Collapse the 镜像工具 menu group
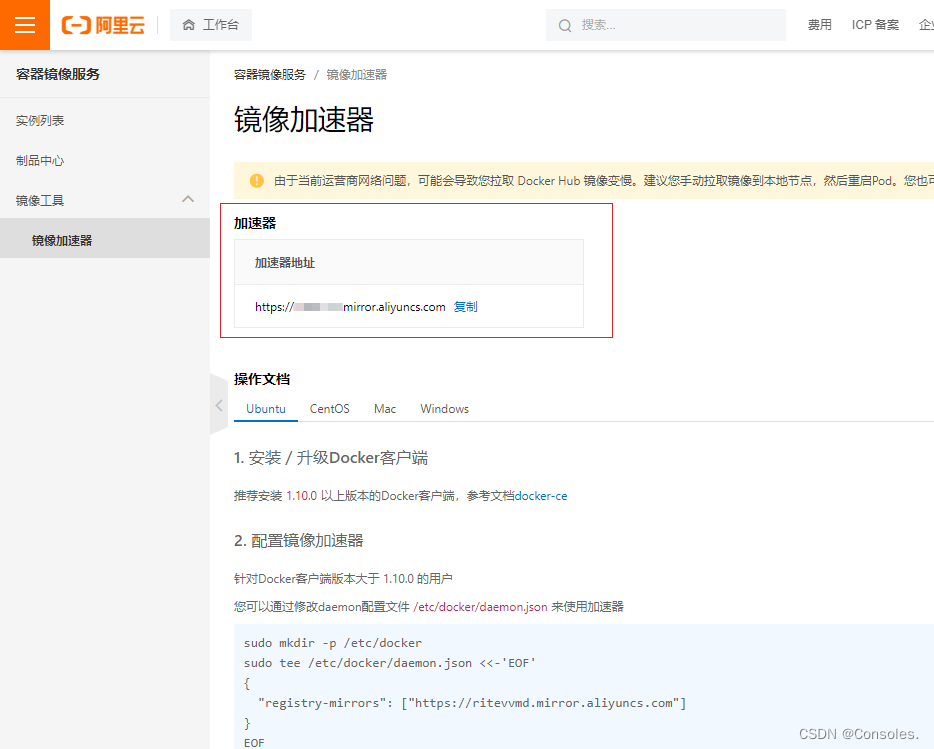Viewport: 934px width, 749px height. tap(188, 200)
